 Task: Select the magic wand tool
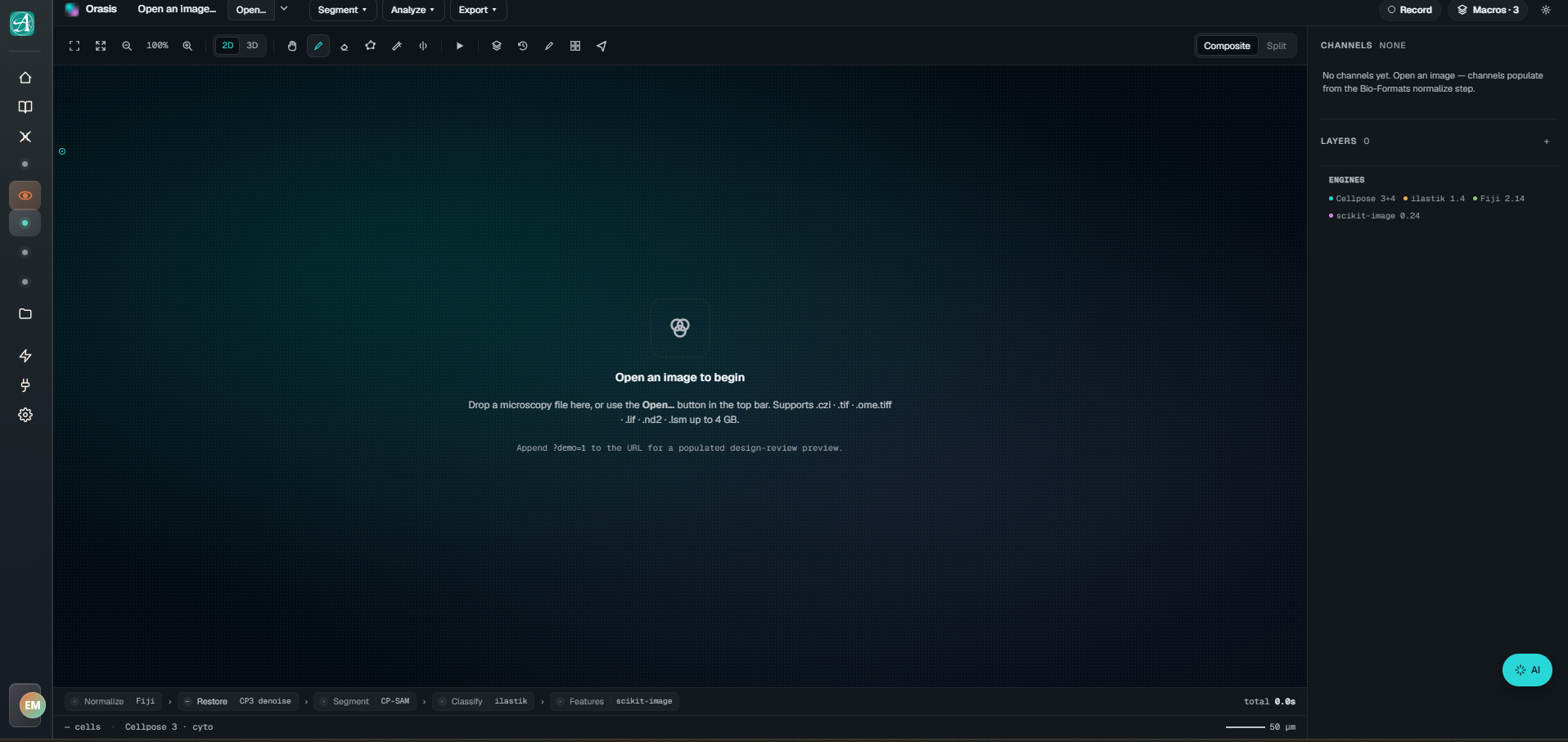pos(397,46)
